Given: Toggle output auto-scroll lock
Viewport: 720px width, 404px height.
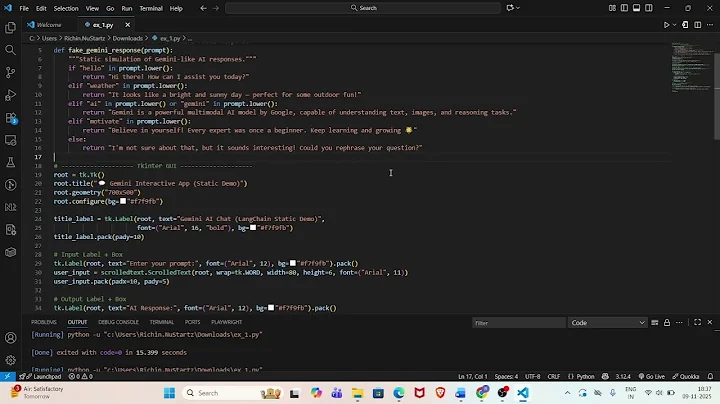Looking at the screenshot, I should click(x=667, y=322).
